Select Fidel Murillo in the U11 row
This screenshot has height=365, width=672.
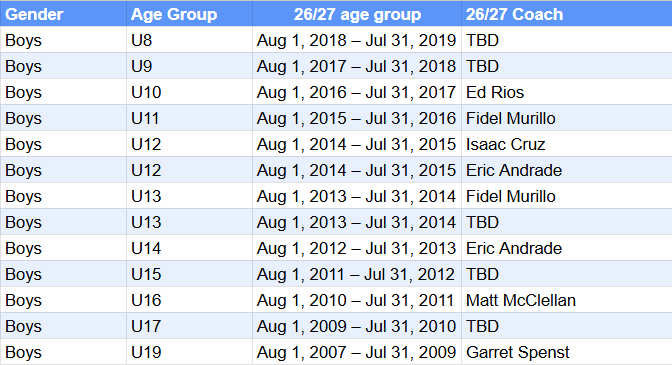coord(567,118)
